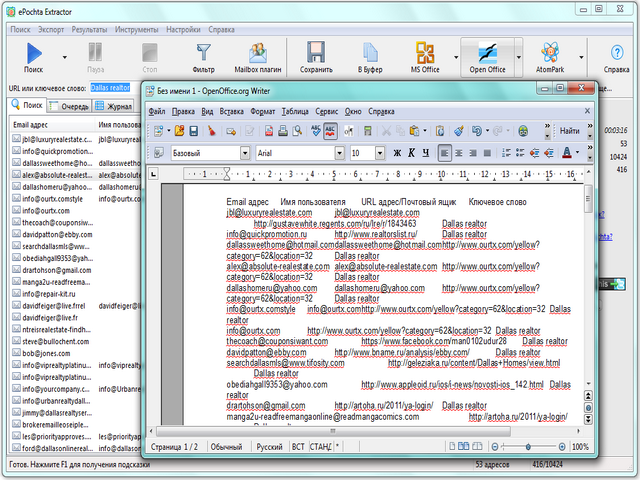Open page preview in Writer toolbar
This screenshot has width=640, height=480.
point(298,131)
